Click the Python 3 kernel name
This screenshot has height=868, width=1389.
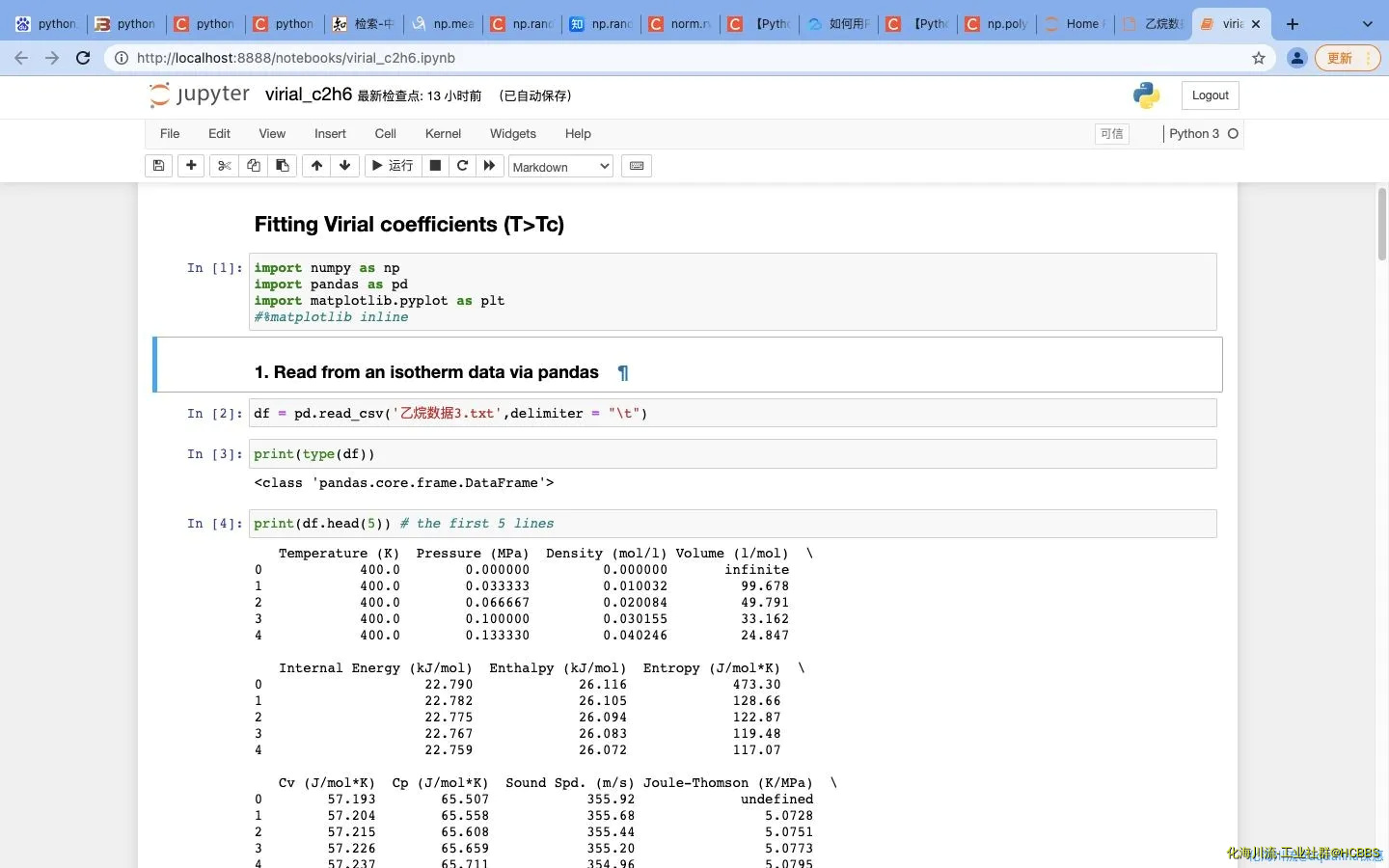(1194, 134)
